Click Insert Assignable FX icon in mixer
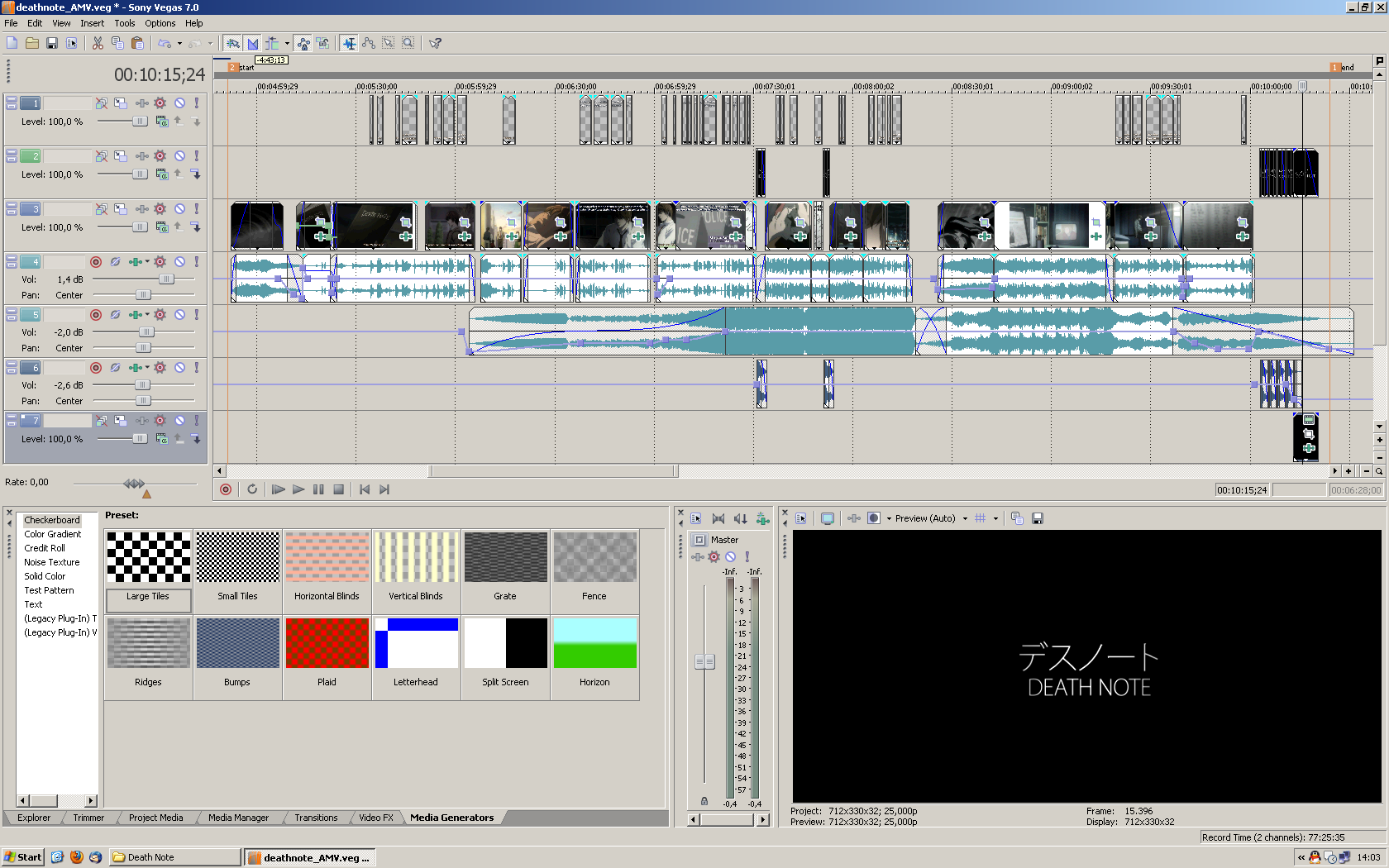The height and width of the screenshot is (868, 1389). pyautogui.click(x=762, y=518)
